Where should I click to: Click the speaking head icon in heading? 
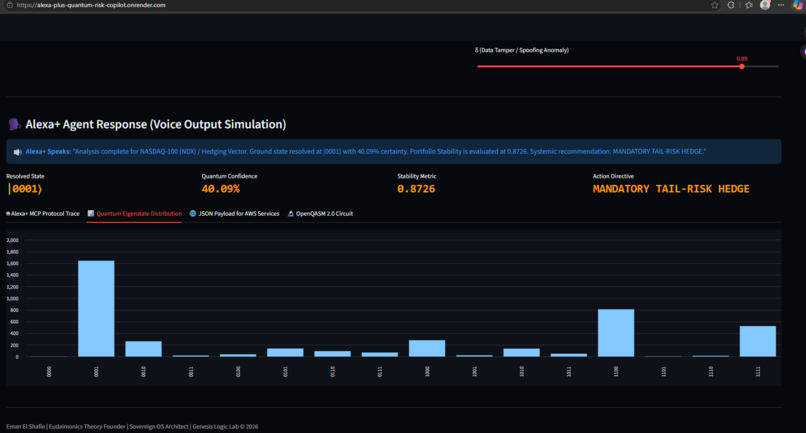pyautogui.click(x=14, y=124)
